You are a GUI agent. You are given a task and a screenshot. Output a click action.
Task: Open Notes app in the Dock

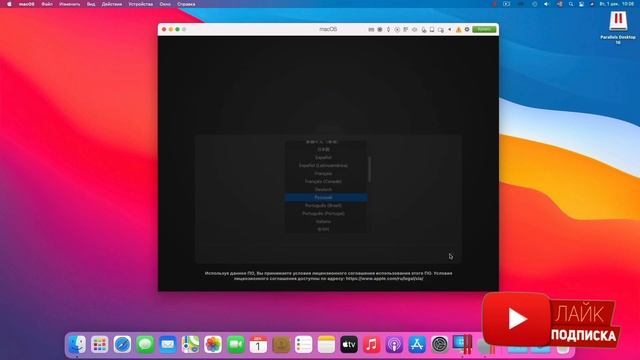(327, 344)
